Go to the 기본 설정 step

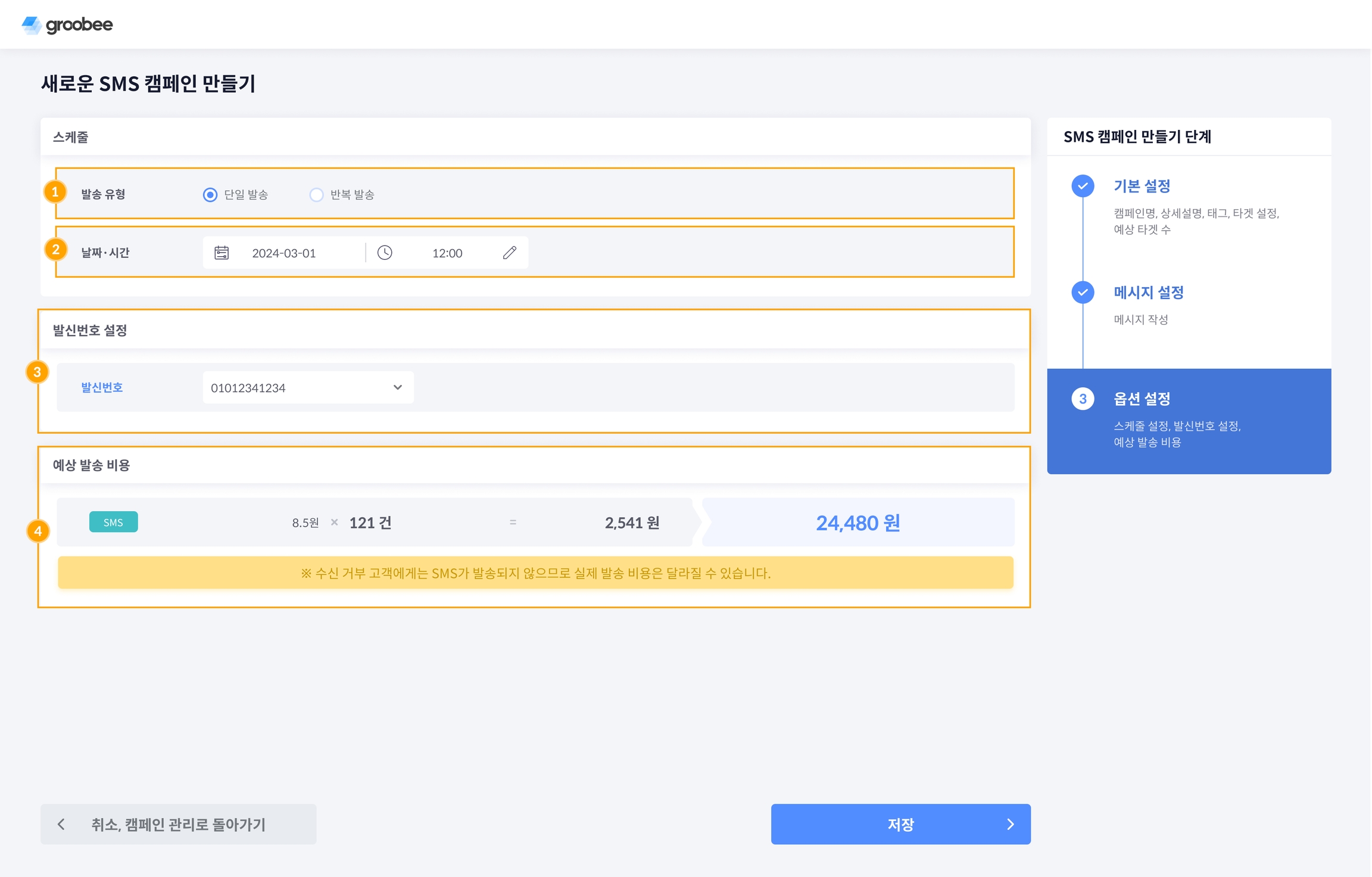click(1142, 186)
